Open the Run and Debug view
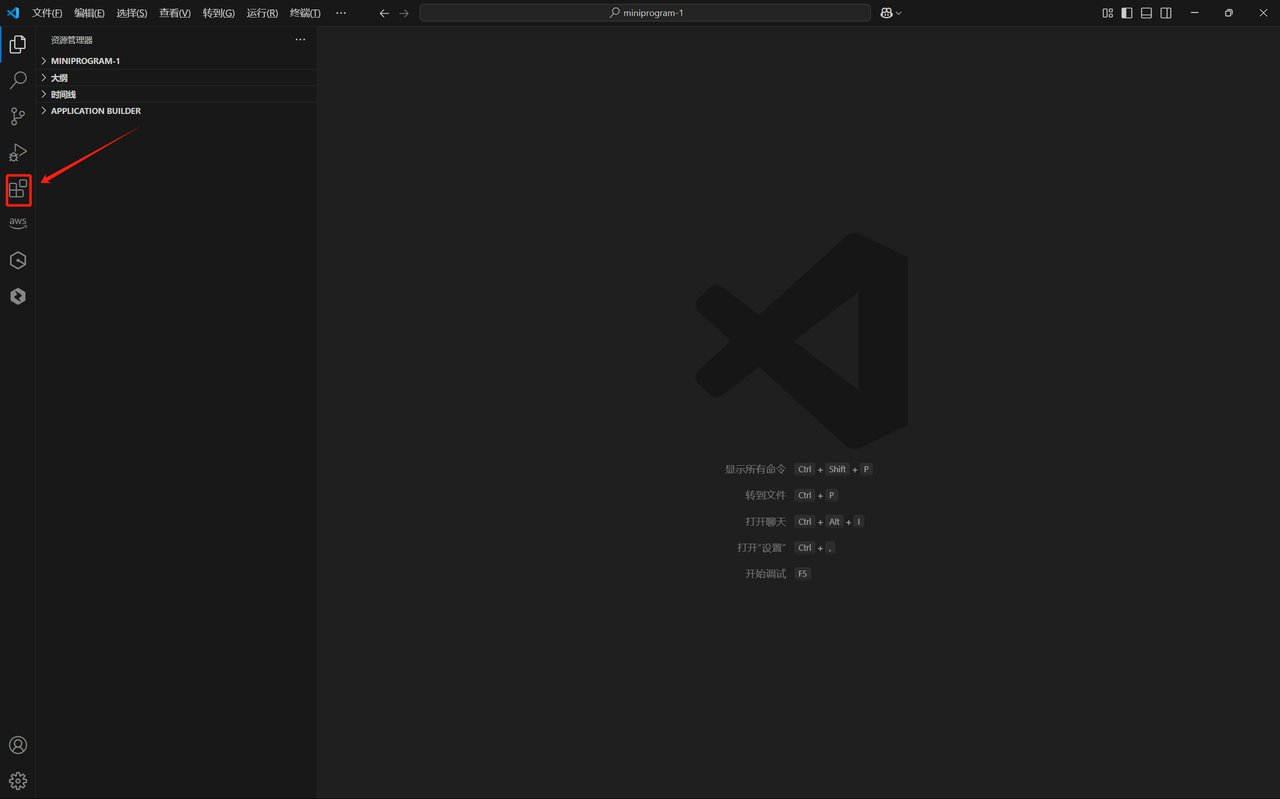The width and height of the screenshot is (1280, 799). click(18, 152)
